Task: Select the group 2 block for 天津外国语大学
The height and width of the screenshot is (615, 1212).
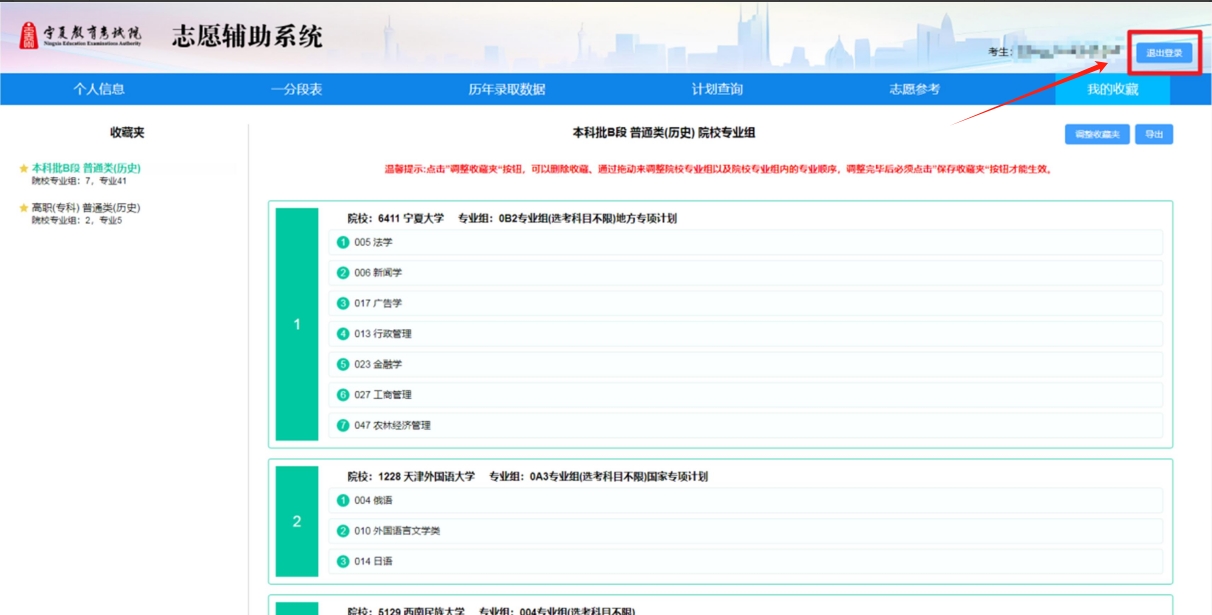Action: click(296, 521)
